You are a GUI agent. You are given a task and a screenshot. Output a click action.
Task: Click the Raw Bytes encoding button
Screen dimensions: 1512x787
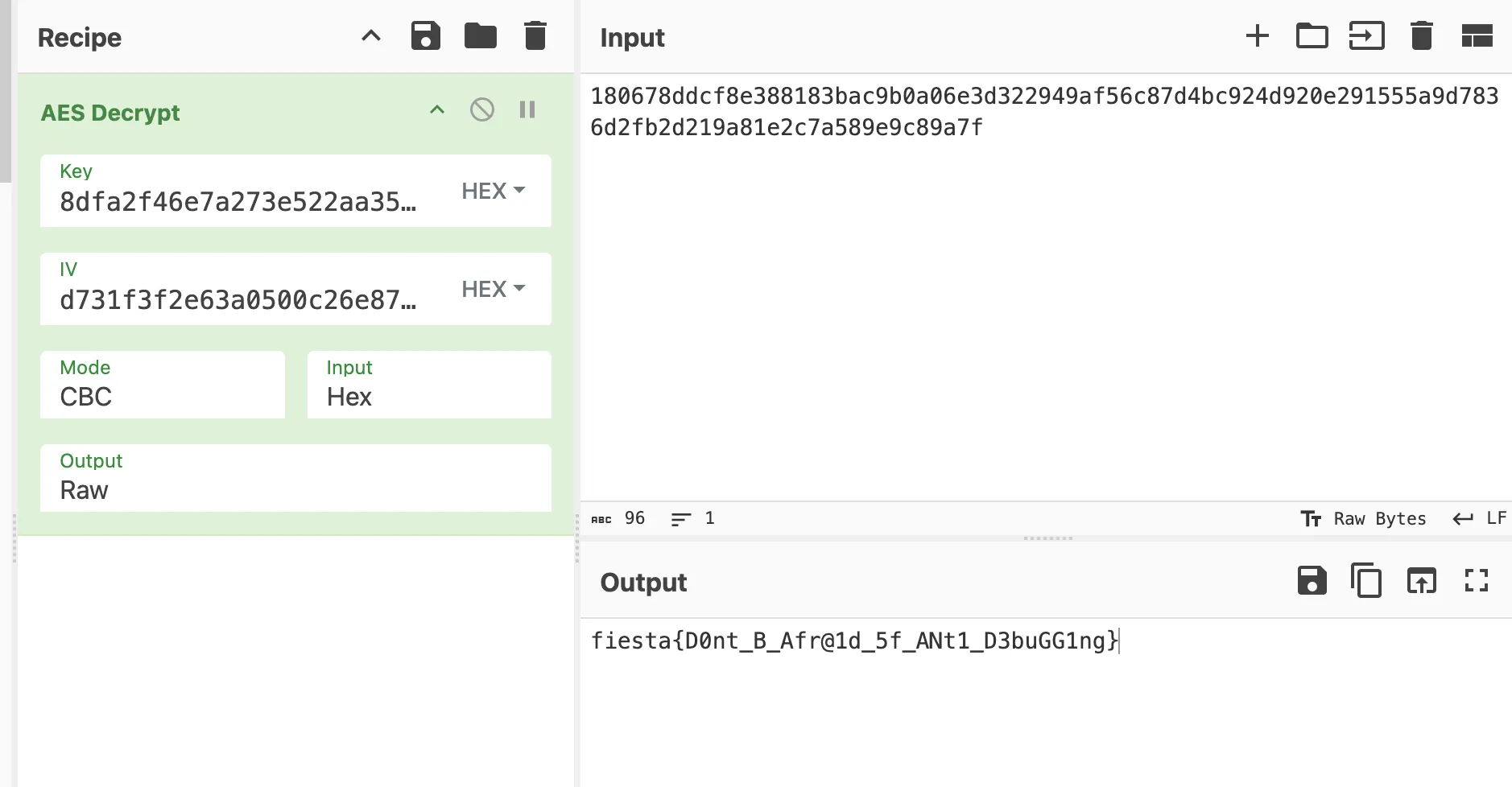coord(1364,519)
